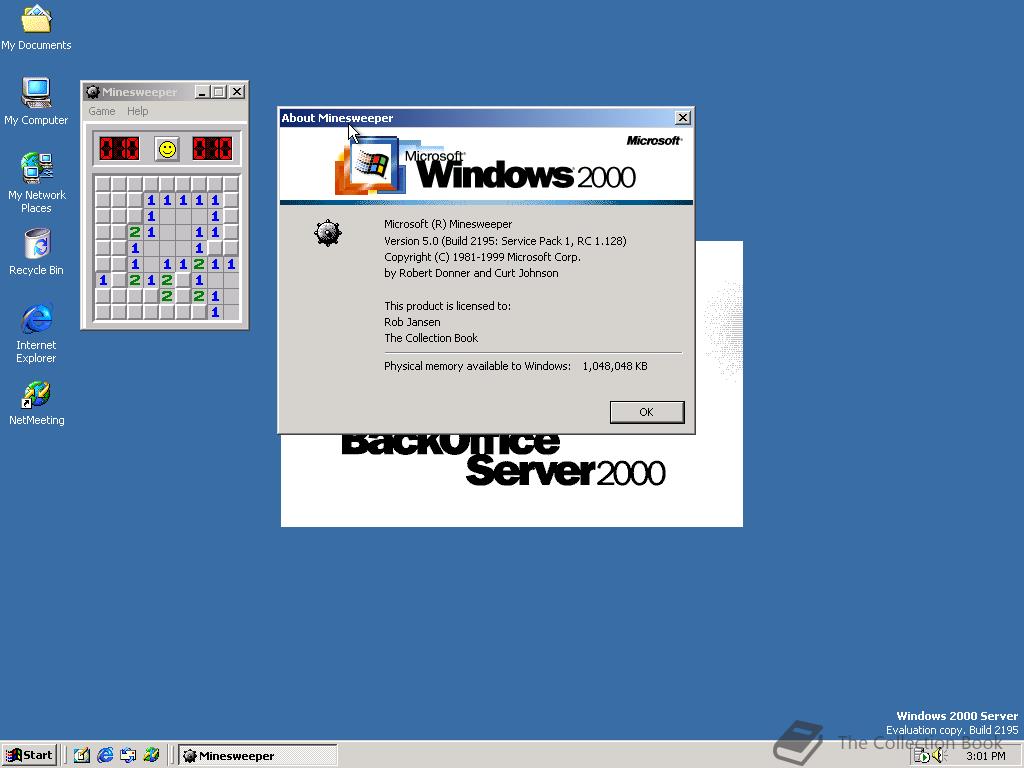The height and width of the screenshot is (768, 1024).
Task: Click the smiley face reset button
Action: pyautogui.click(x=167, y=149)
